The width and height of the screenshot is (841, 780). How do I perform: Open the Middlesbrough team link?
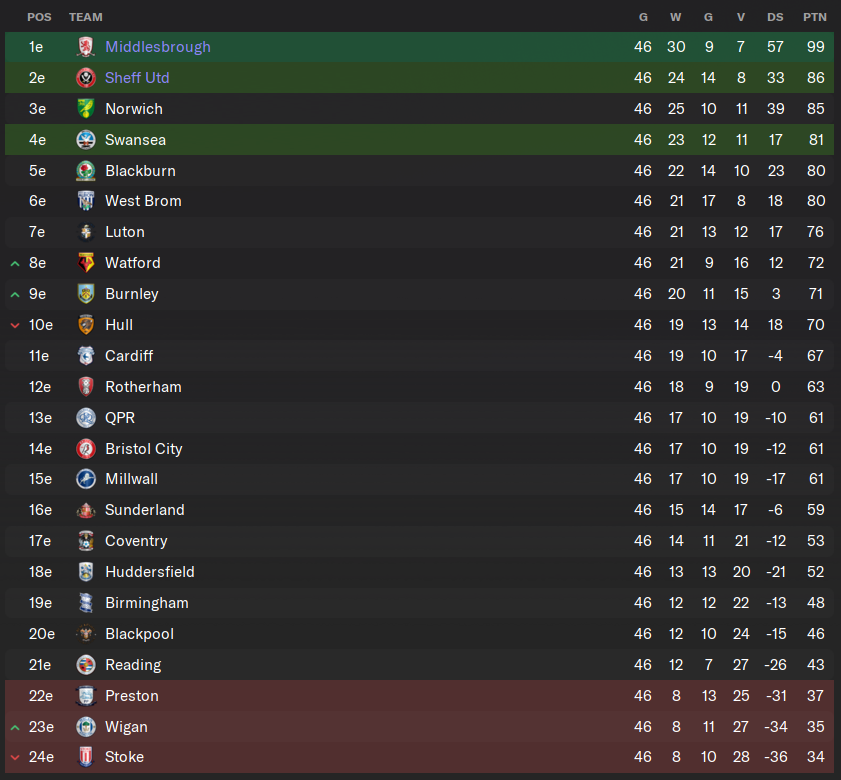(158, 47)
